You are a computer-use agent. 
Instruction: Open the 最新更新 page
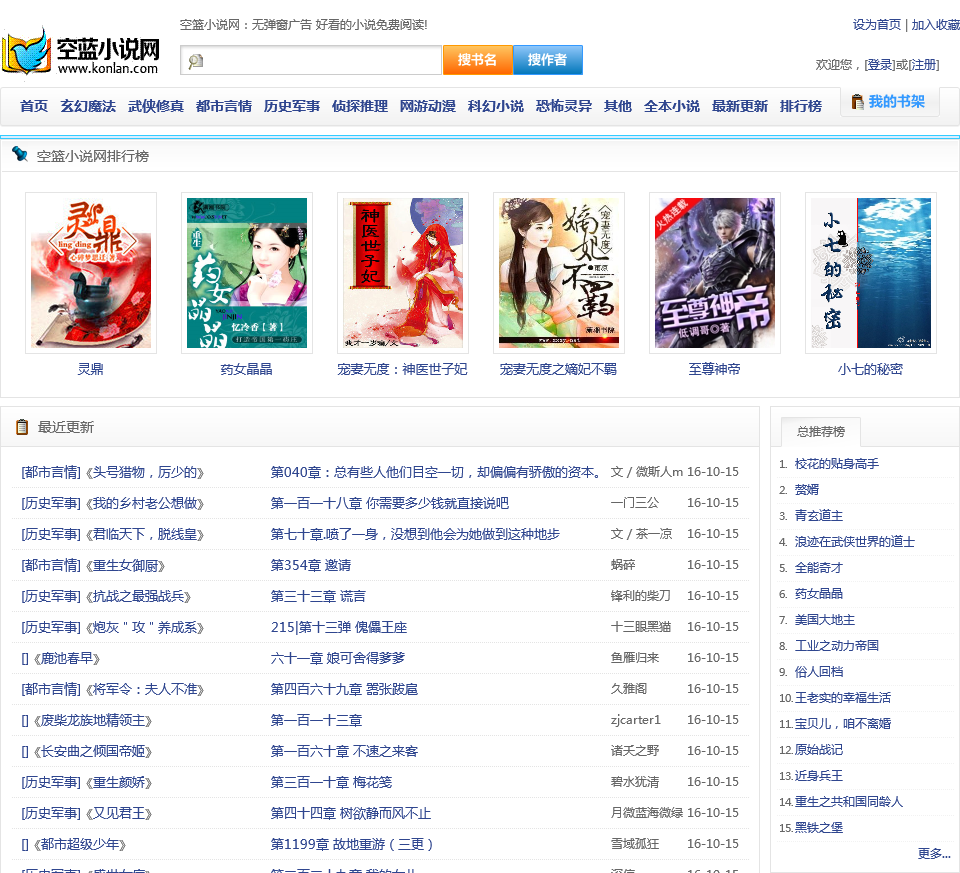[740, 106]
